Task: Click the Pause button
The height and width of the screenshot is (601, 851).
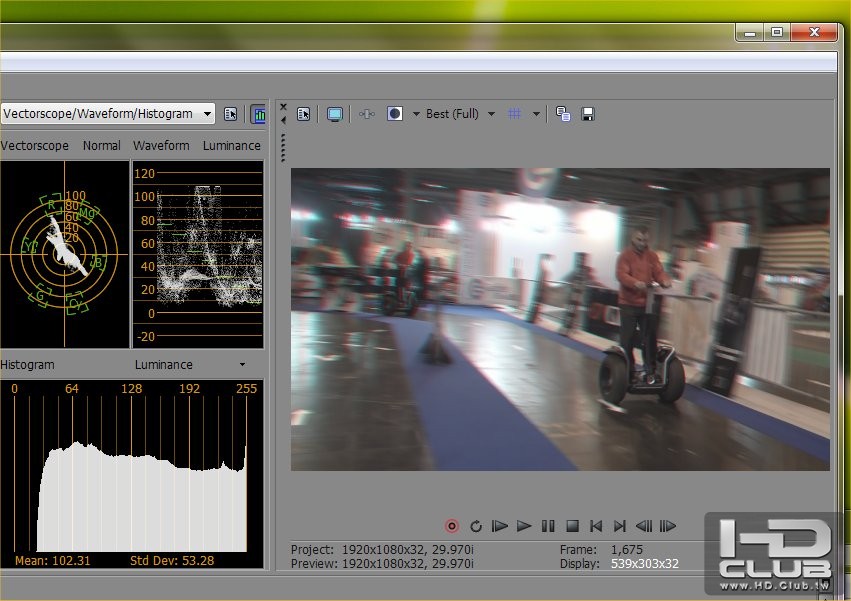Action: 548,526
